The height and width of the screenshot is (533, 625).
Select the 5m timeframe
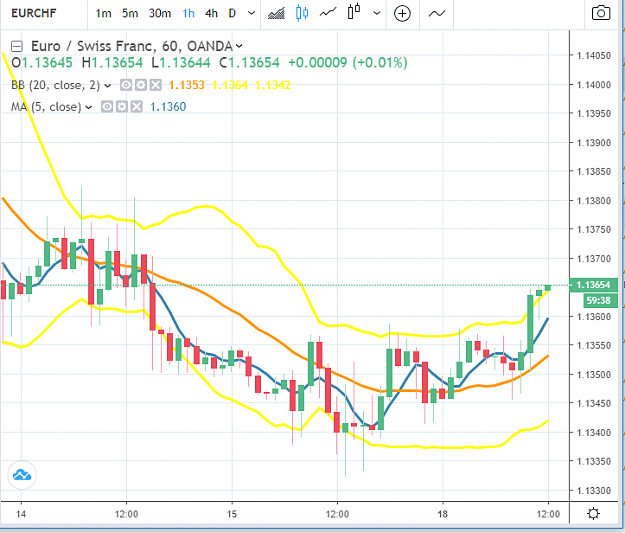coord(130,14)
